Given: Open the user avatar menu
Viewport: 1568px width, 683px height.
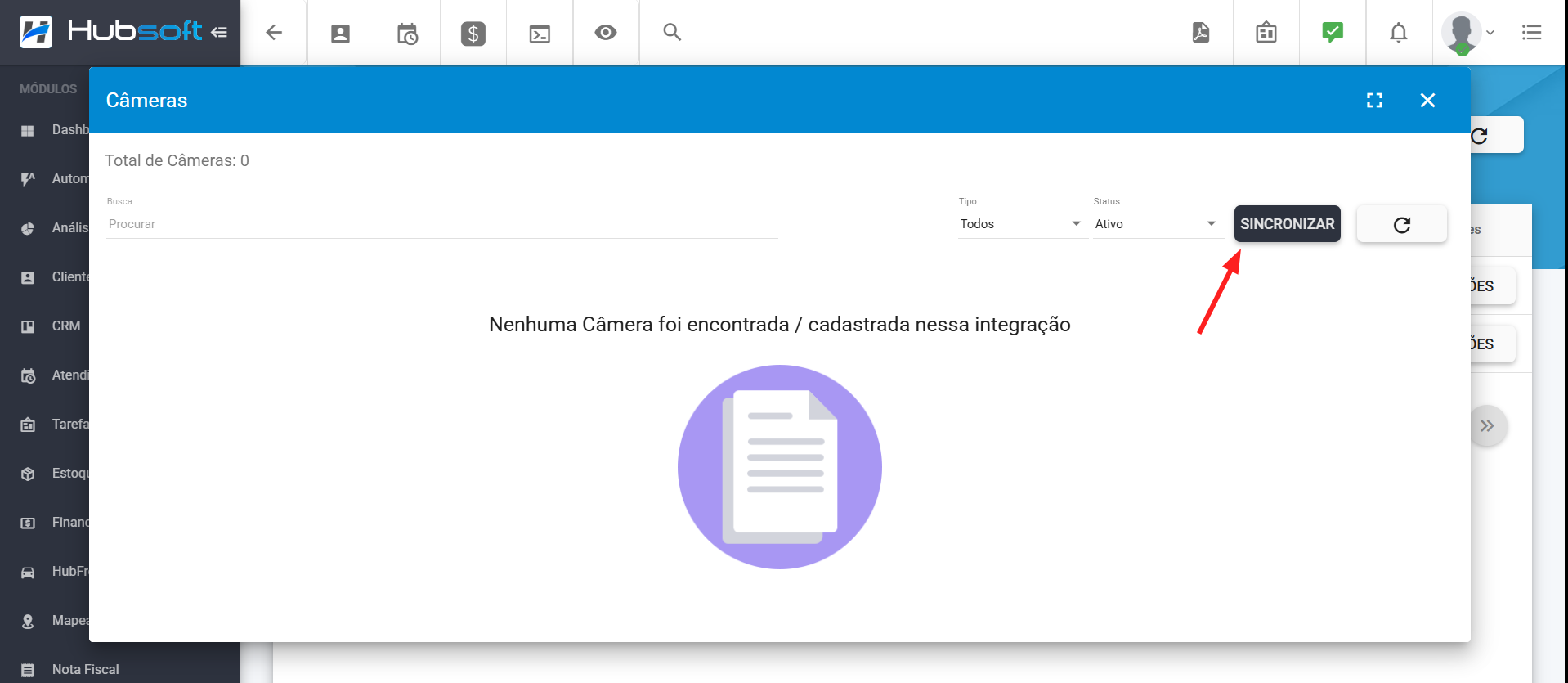Looking at the screenshot, I should point(1467,33).
